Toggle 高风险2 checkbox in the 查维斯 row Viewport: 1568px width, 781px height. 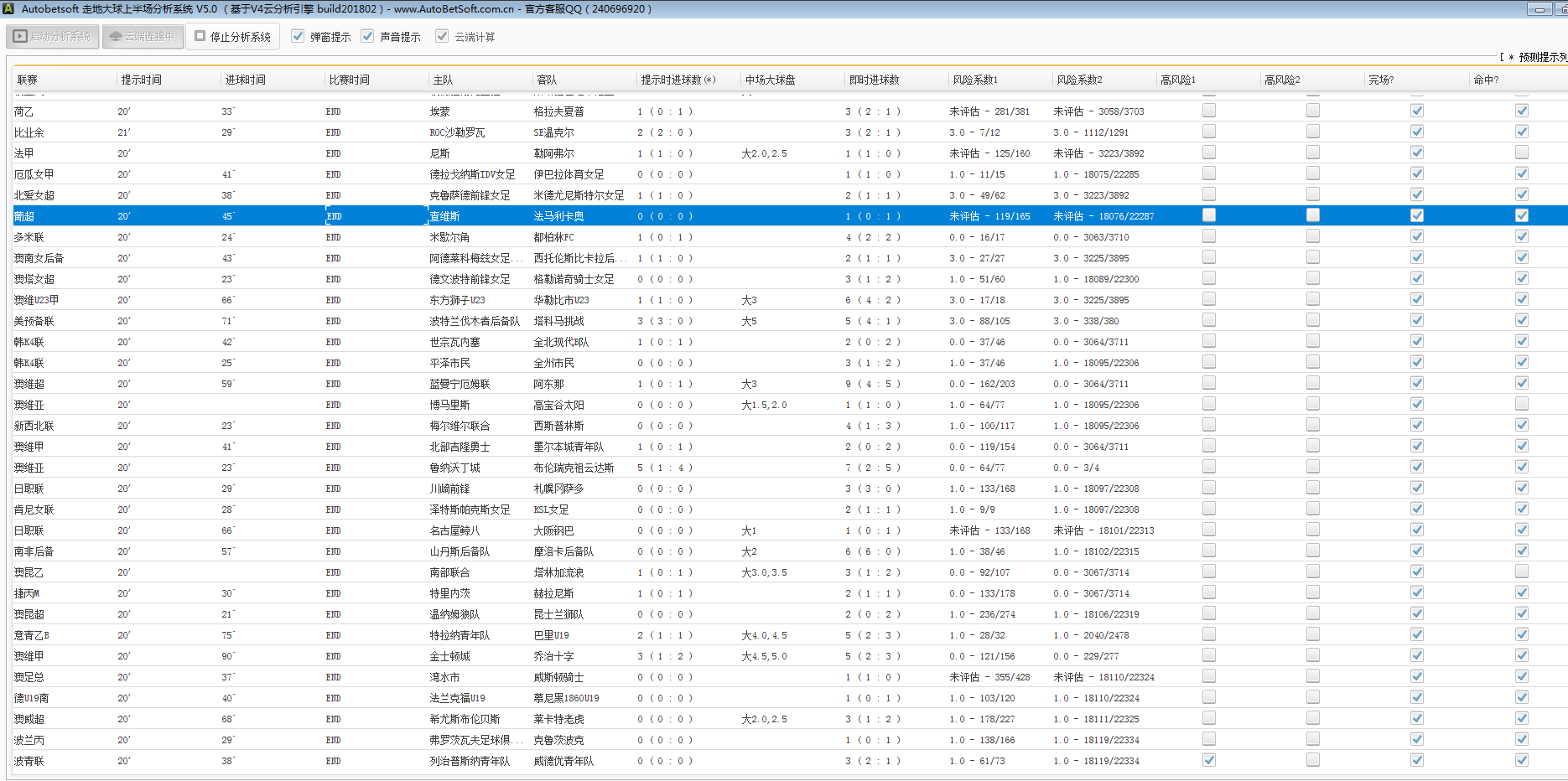point(1312,215)
